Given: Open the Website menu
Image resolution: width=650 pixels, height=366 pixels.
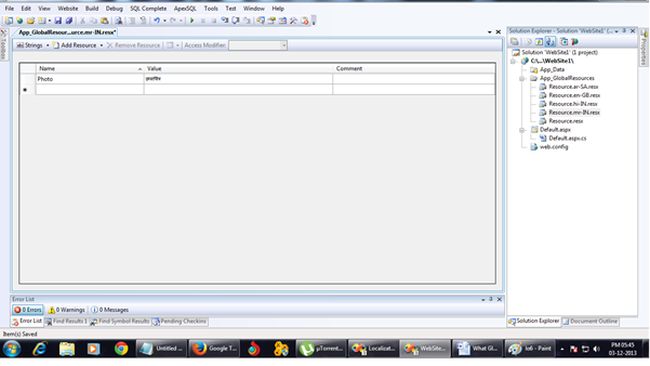Looking at the screenshot, I should 68,8.
